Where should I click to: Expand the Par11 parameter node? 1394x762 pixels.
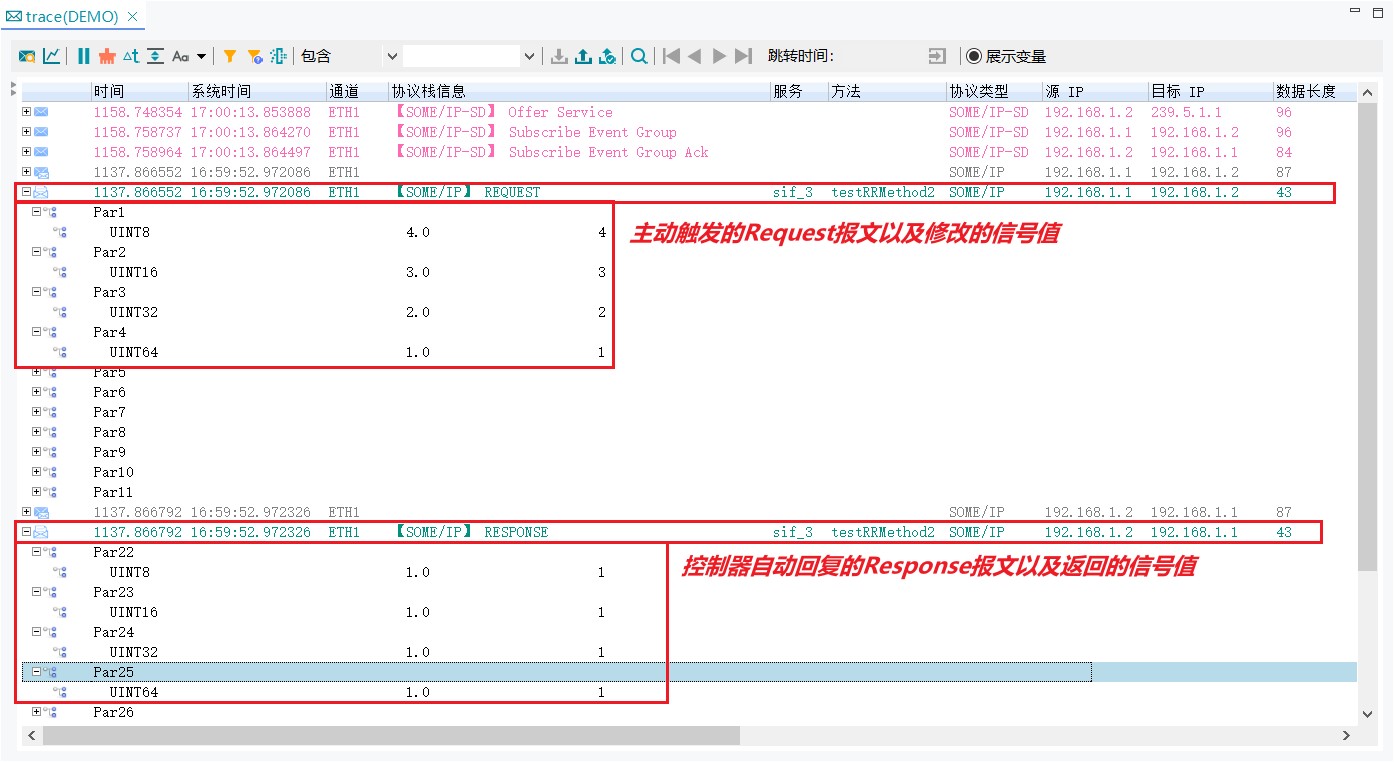point(37,492)
